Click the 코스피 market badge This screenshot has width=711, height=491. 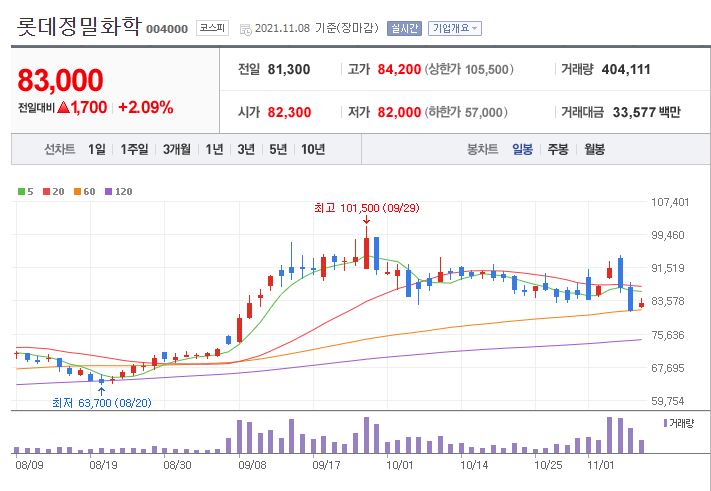click(212, 28)
